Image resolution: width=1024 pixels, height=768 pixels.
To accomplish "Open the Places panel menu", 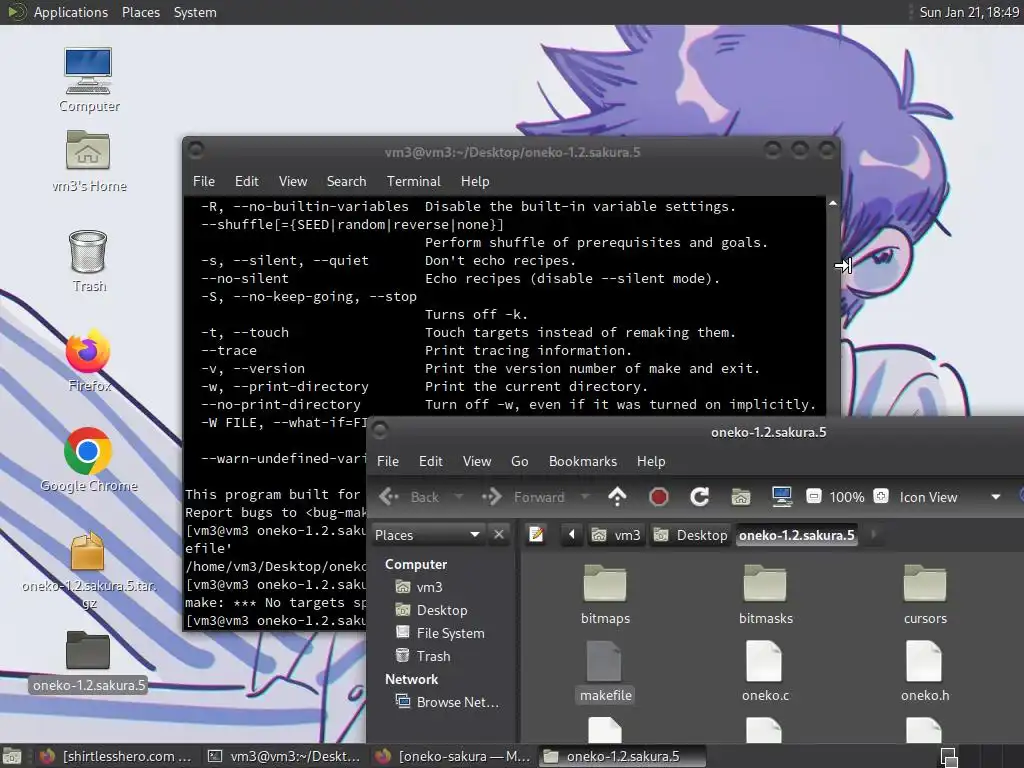I will point(141,12).
